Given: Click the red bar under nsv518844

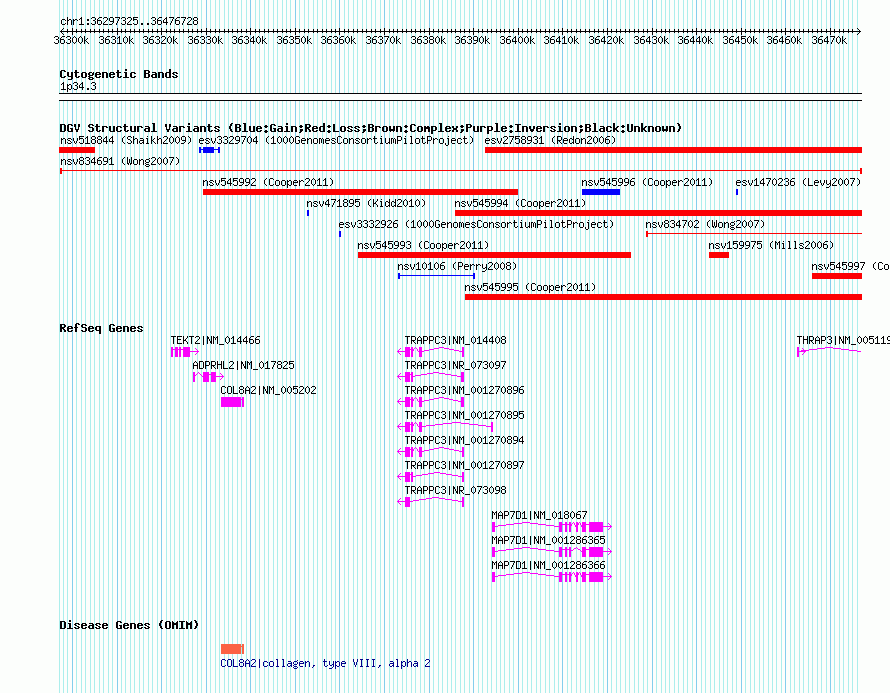Looking at the screenshot, I should pyautogui.click(x=77, y=150).
